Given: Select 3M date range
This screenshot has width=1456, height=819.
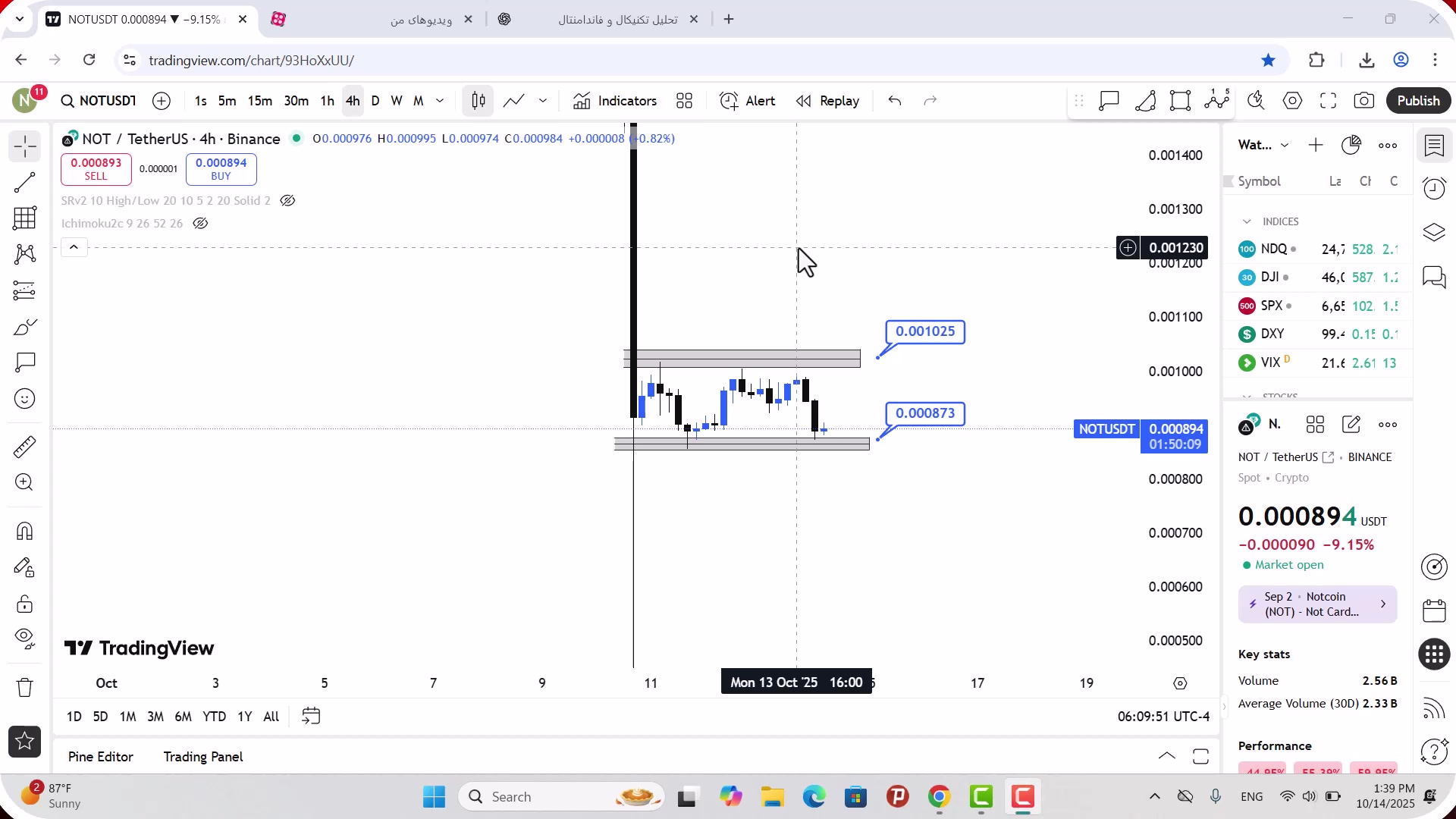Looking at the screenshot, I should 155,717.
